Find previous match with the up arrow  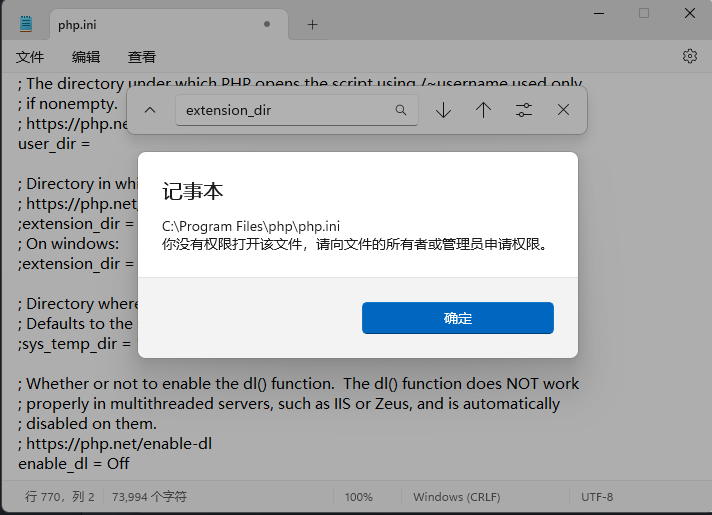[x=483, y=110]
